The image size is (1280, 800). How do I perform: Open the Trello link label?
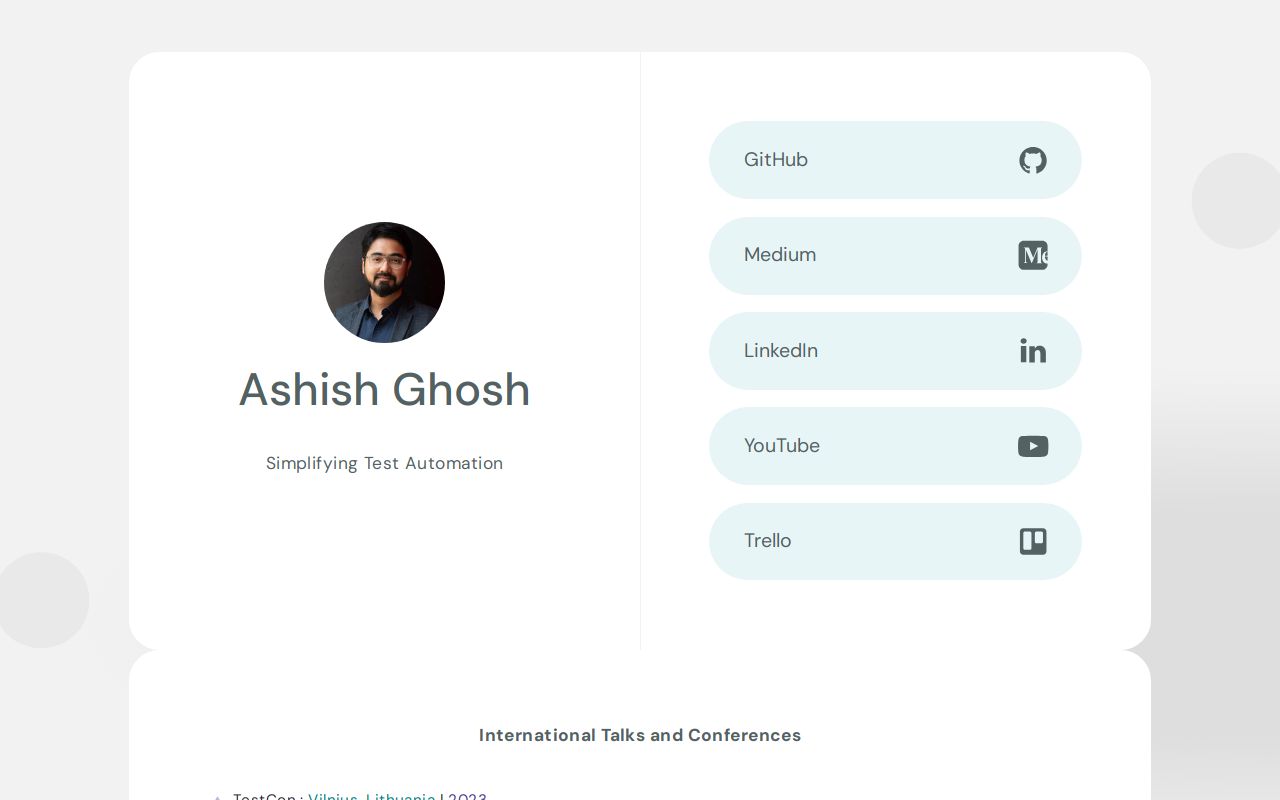point(767,541)
